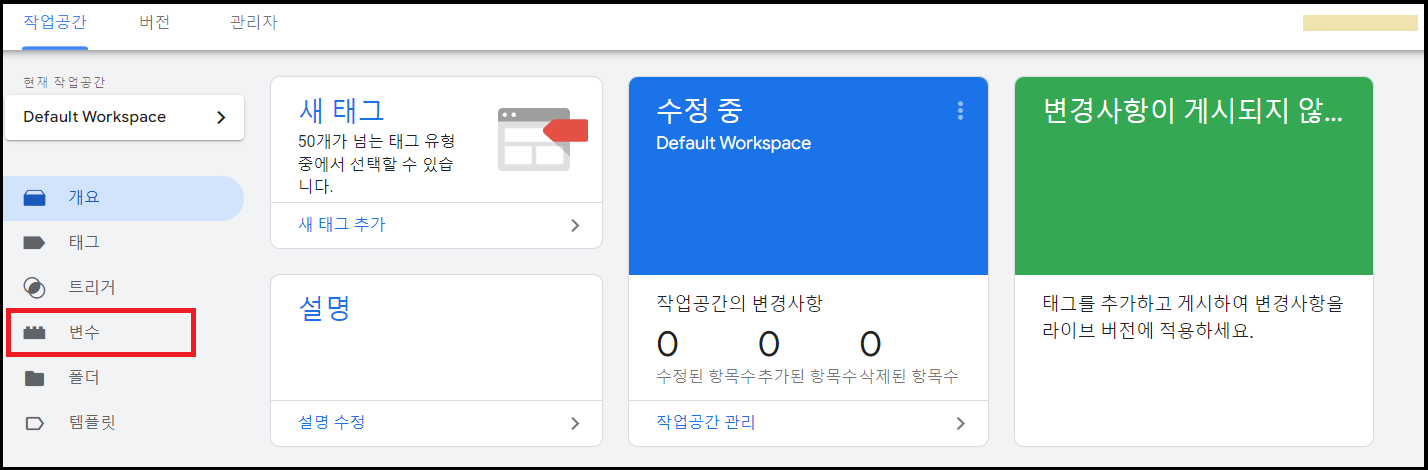Click the 새 태그 card heading

pos(341,109)
